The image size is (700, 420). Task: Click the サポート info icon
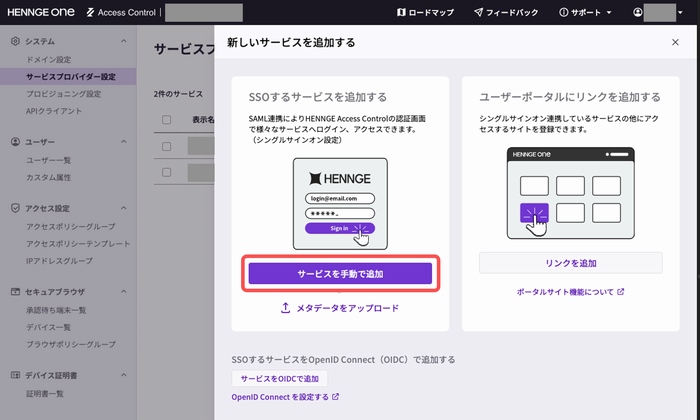(x=563, y=12)
